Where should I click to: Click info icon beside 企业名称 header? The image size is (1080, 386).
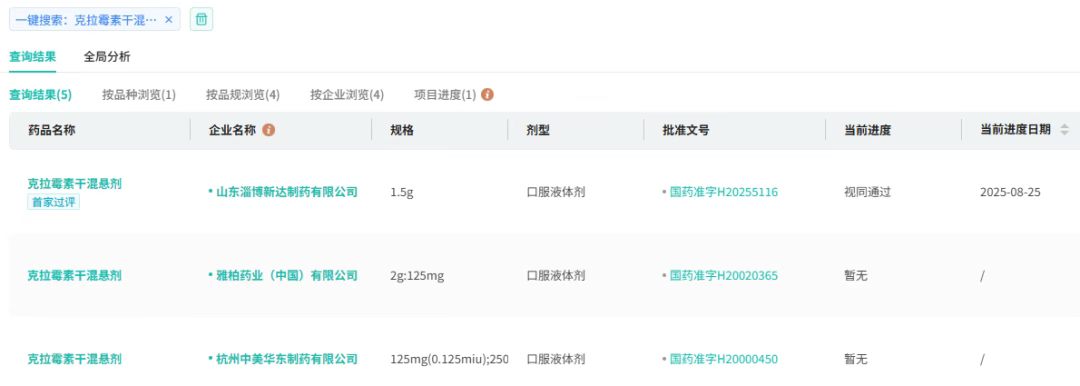pos(269,130)
